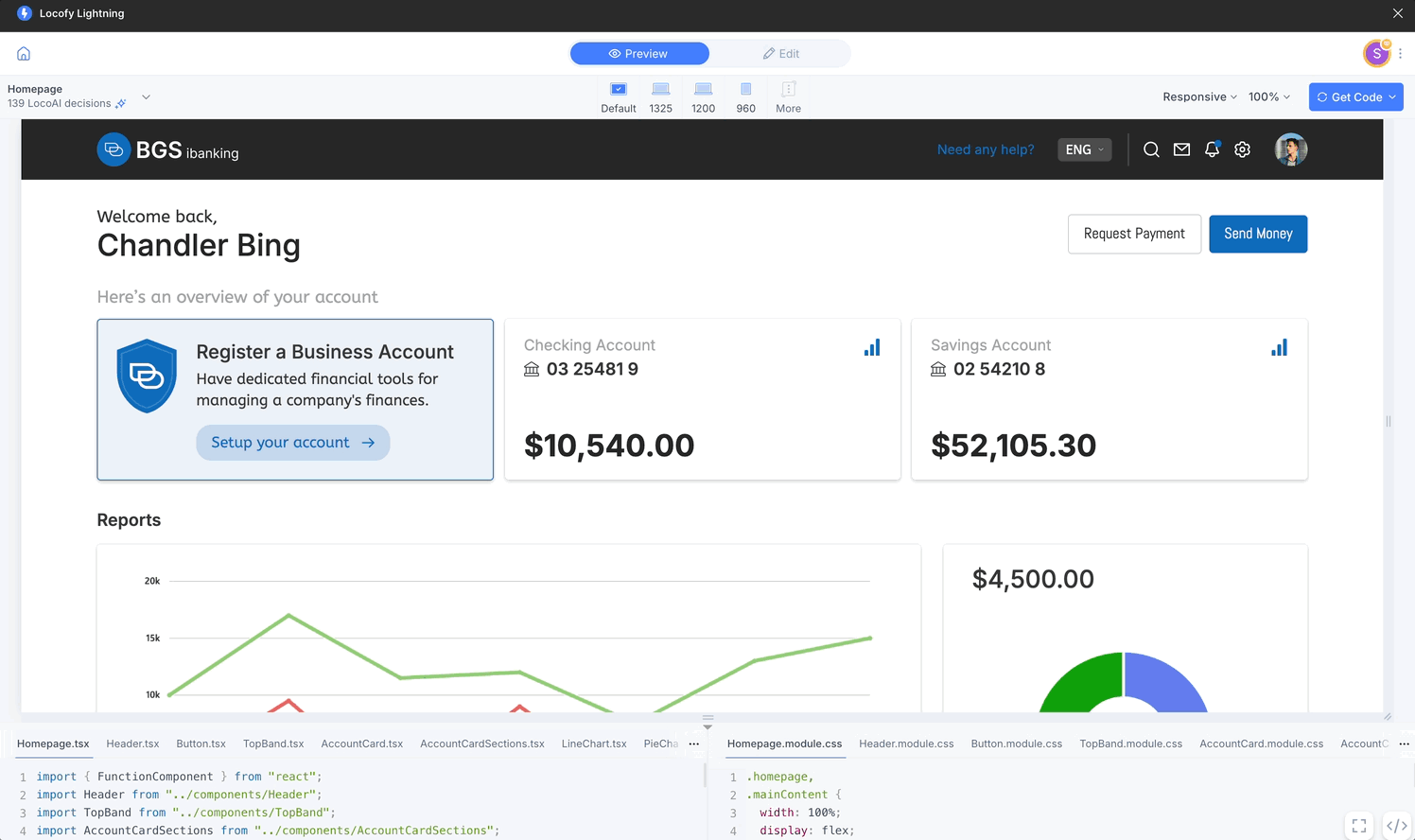This screenshot has height=840, width=1415.
Task: Toggle the code view icon at bottom right
Action: [1396, 825]
